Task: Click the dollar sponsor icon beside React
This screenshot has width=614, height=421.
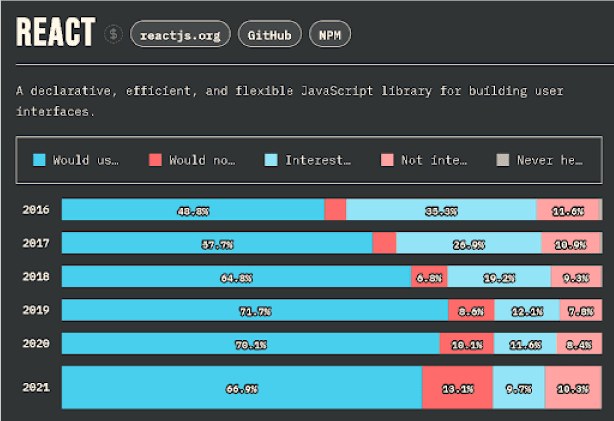Action: [113, 34]
